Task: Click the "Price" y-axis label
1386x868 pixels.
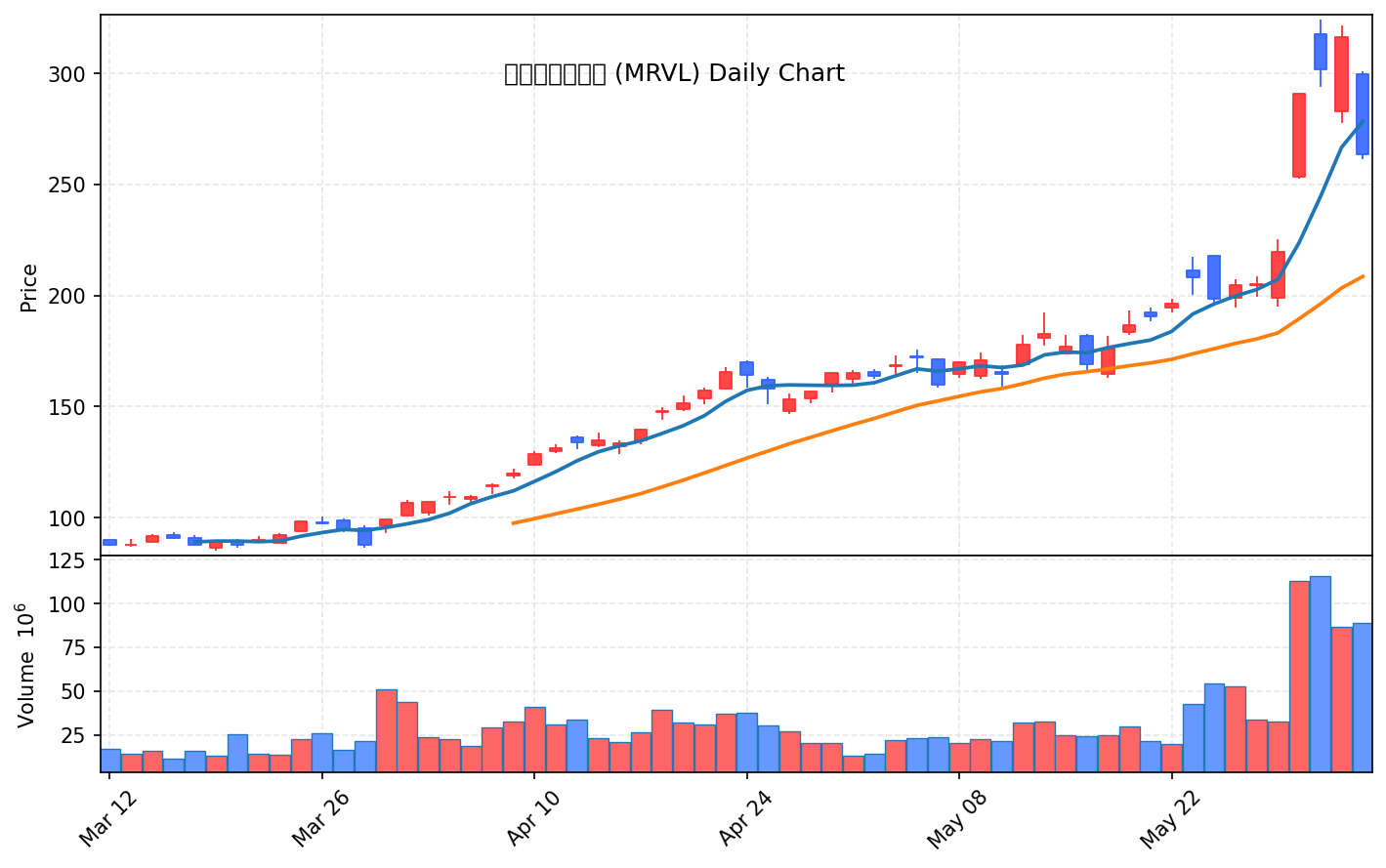Action: [x=29, y=287]
